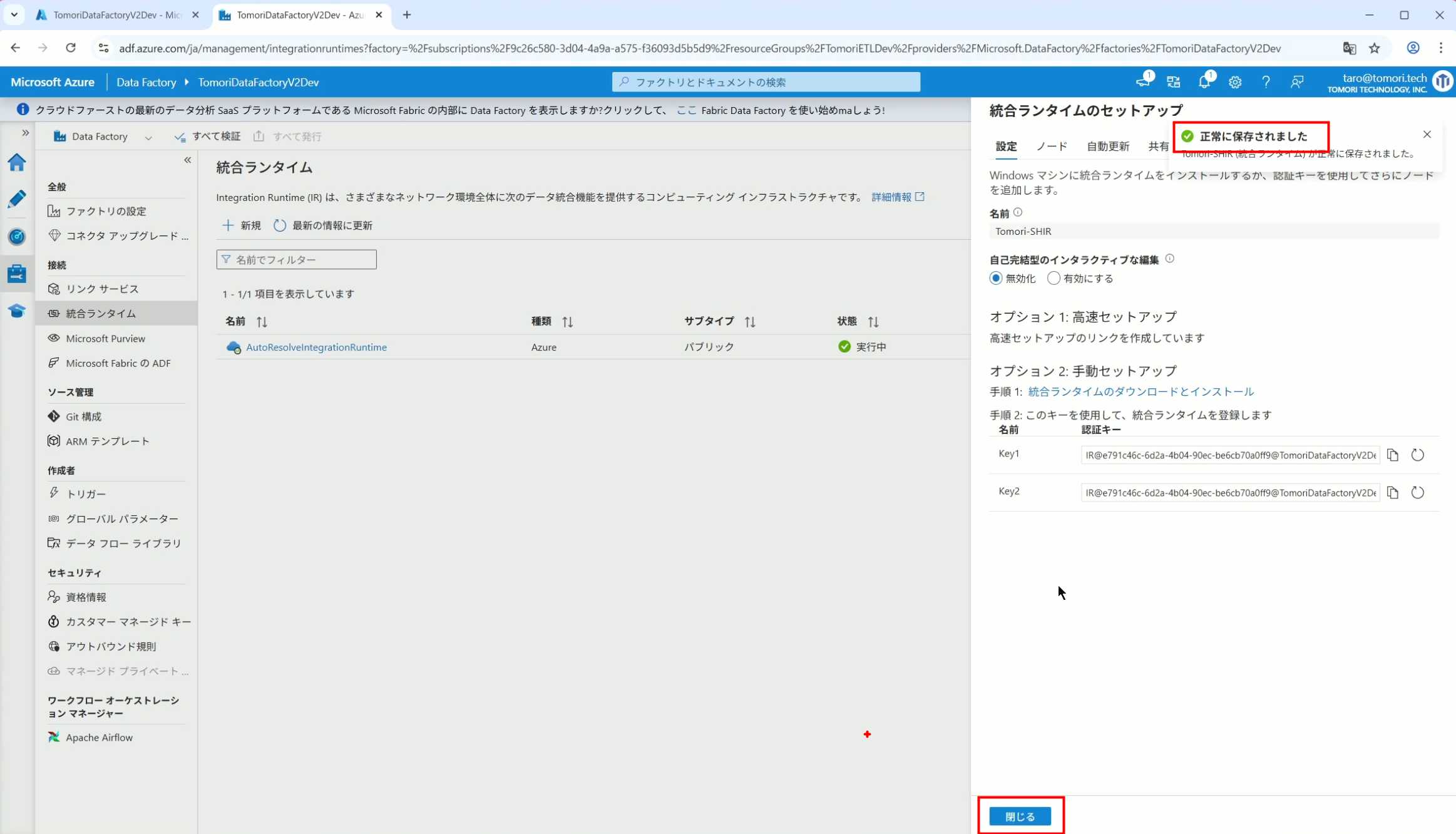This screenshot has height=834, width=1456.
Task: Copy the Key1 authentication key
Action: click(1392, 455)
